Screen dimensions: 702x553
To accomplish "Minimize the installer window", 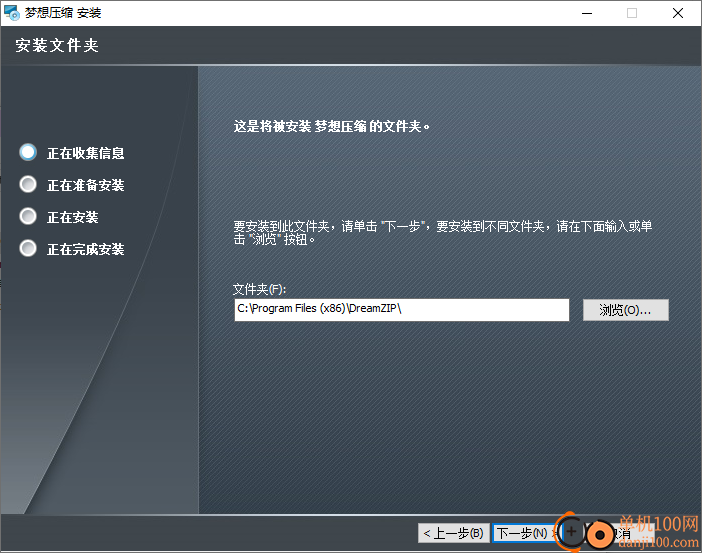I will pyautogui.click(x=587, y=13).
